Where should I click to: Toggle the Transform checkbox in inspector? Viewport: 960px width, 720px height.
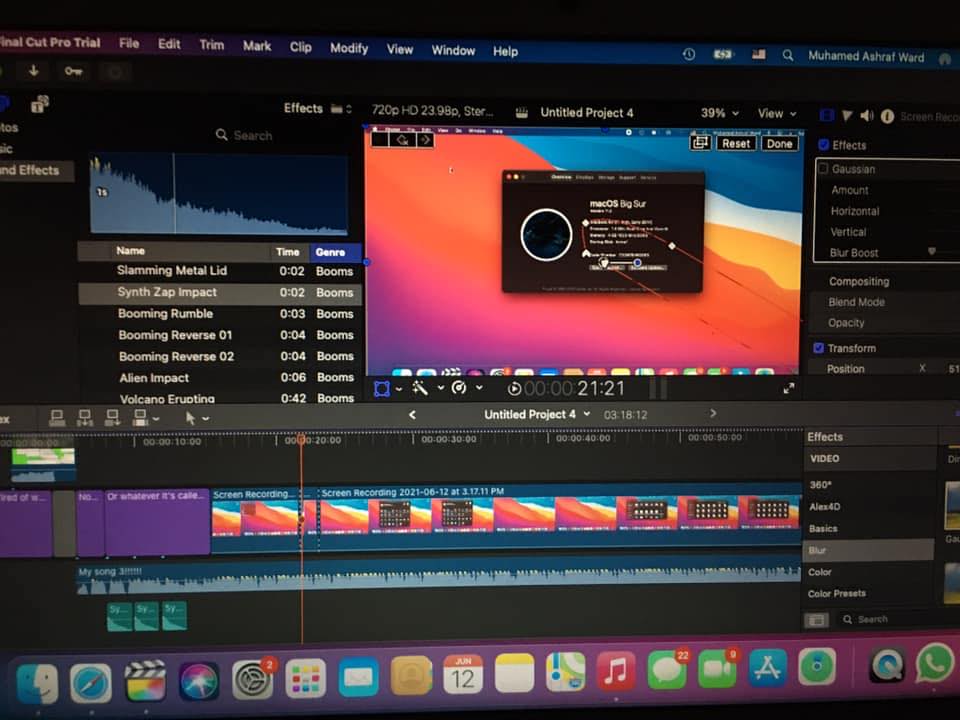(819, 348)
